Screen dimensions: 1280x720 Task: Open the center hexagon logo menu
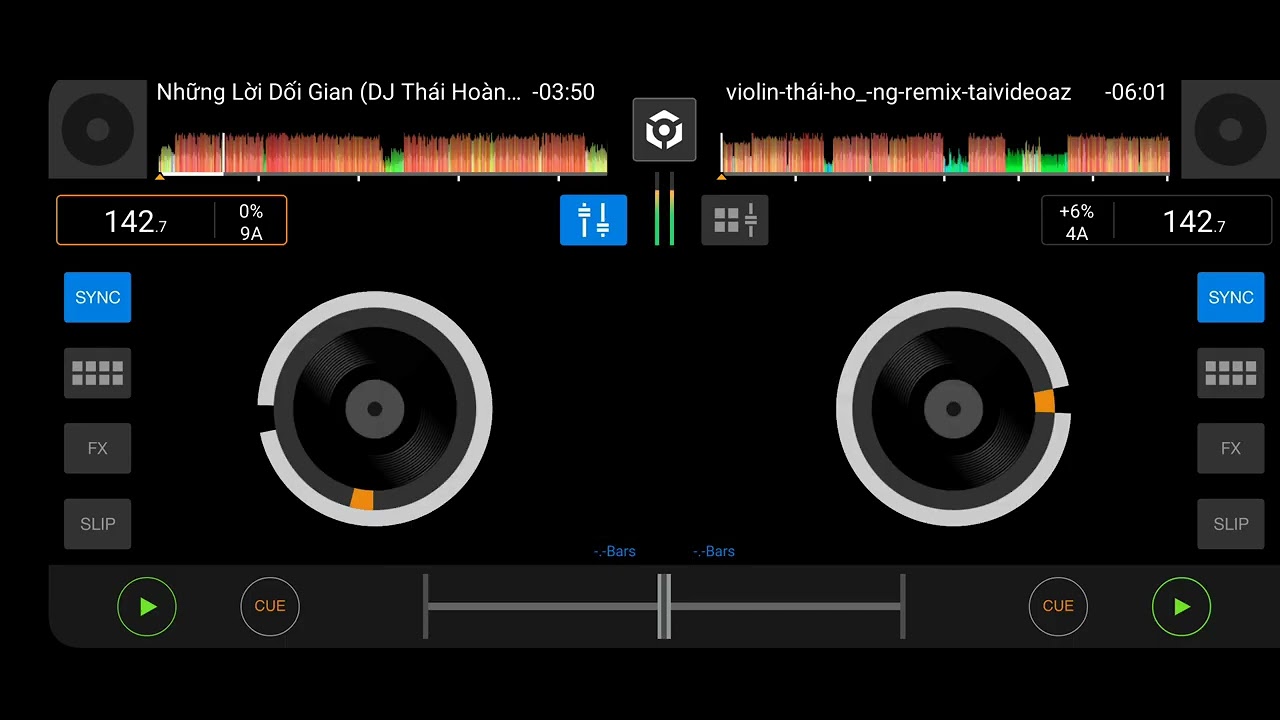click(664, 129)
